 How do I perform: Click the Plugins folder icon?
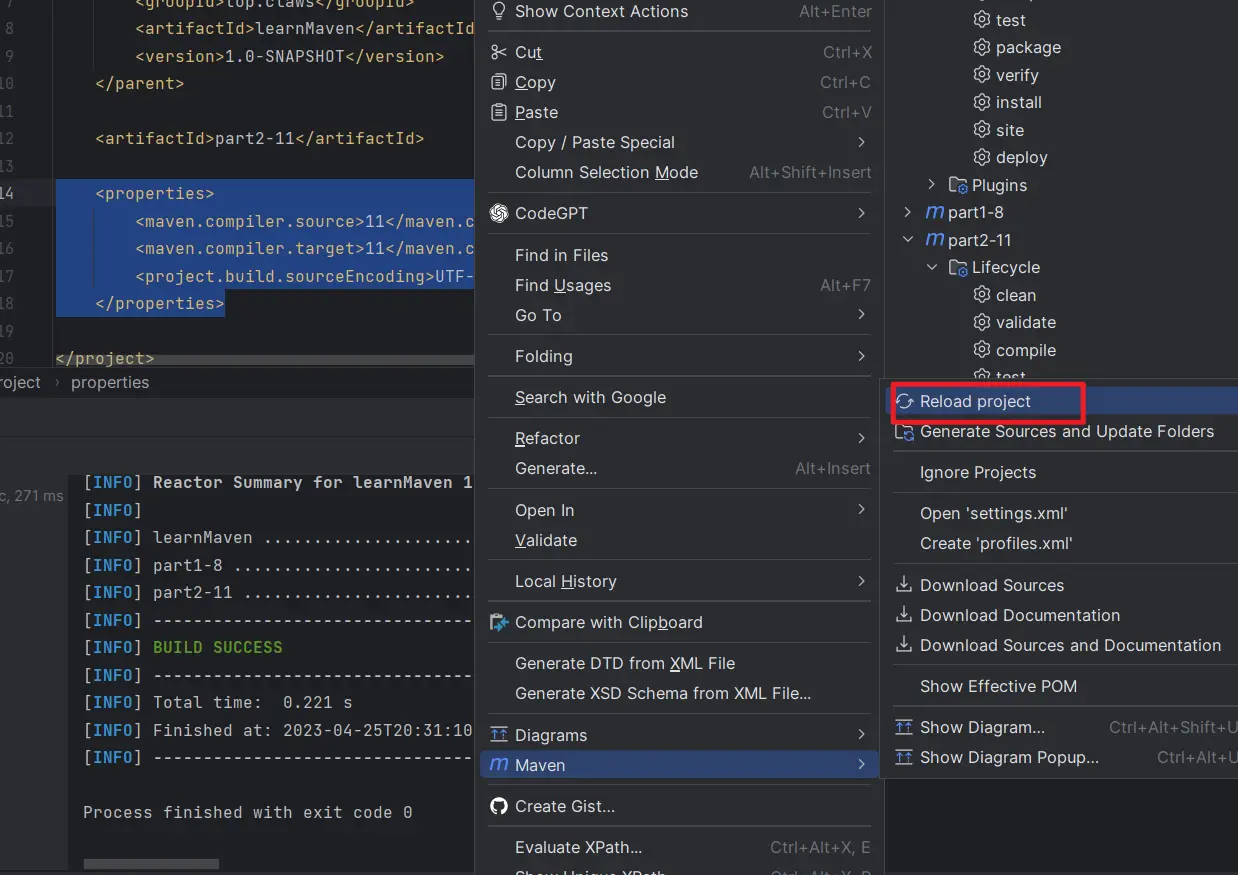tap(958, 185)
